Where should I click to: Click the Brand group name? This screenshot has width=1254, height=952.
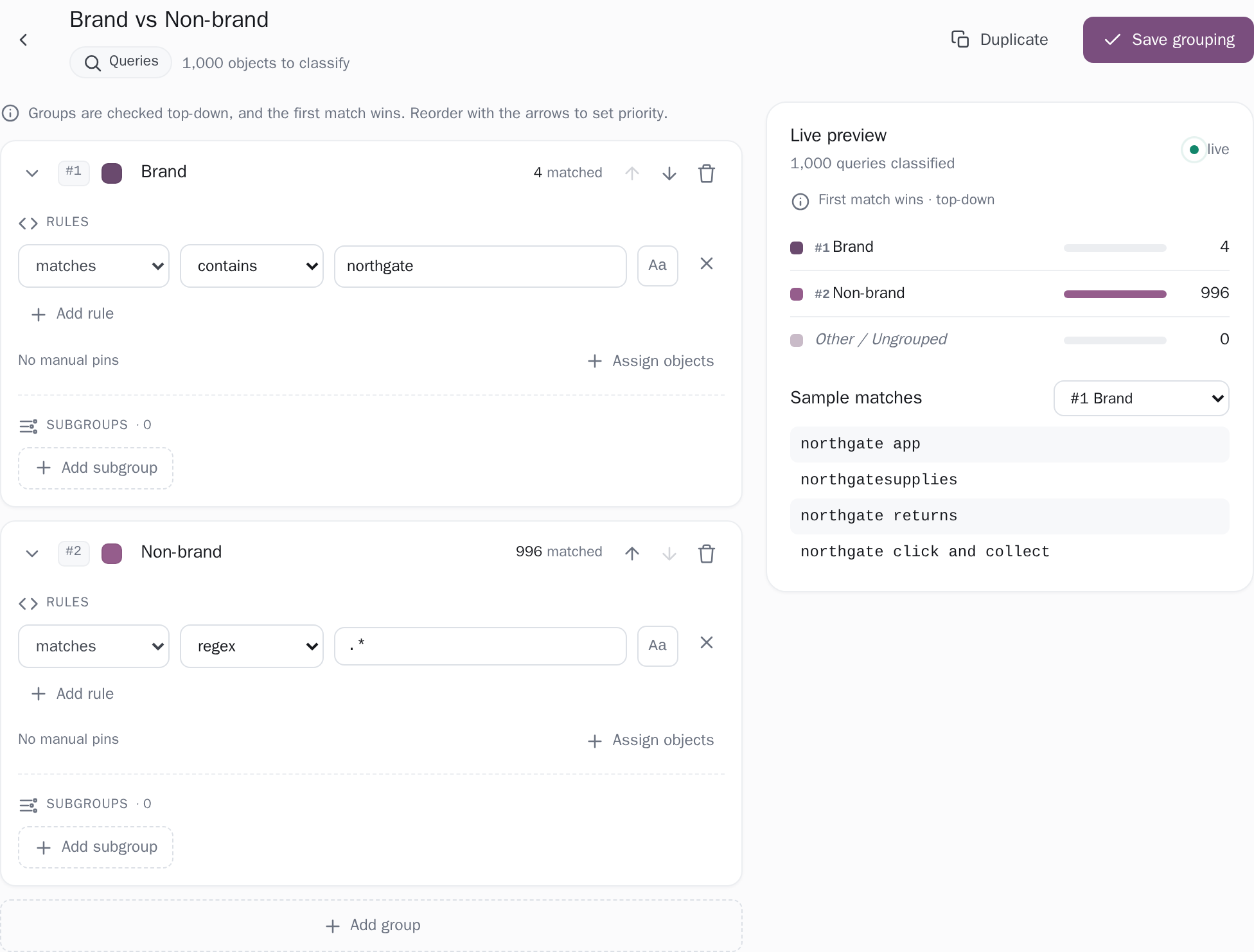click(x=164, y=172)
